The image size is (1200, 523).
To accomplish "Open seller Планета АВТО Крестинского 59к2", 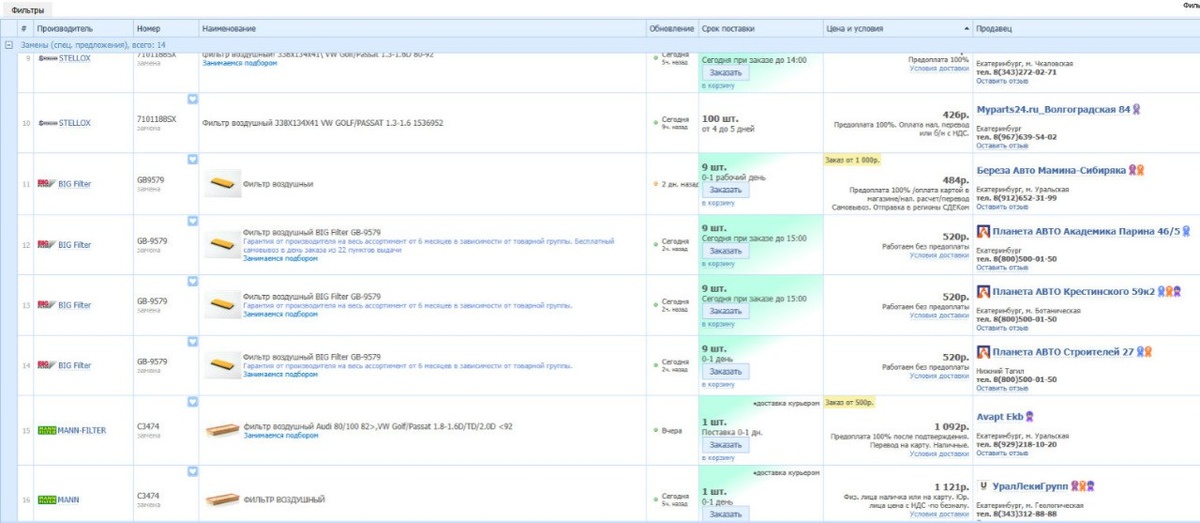I will (1073, 291).
